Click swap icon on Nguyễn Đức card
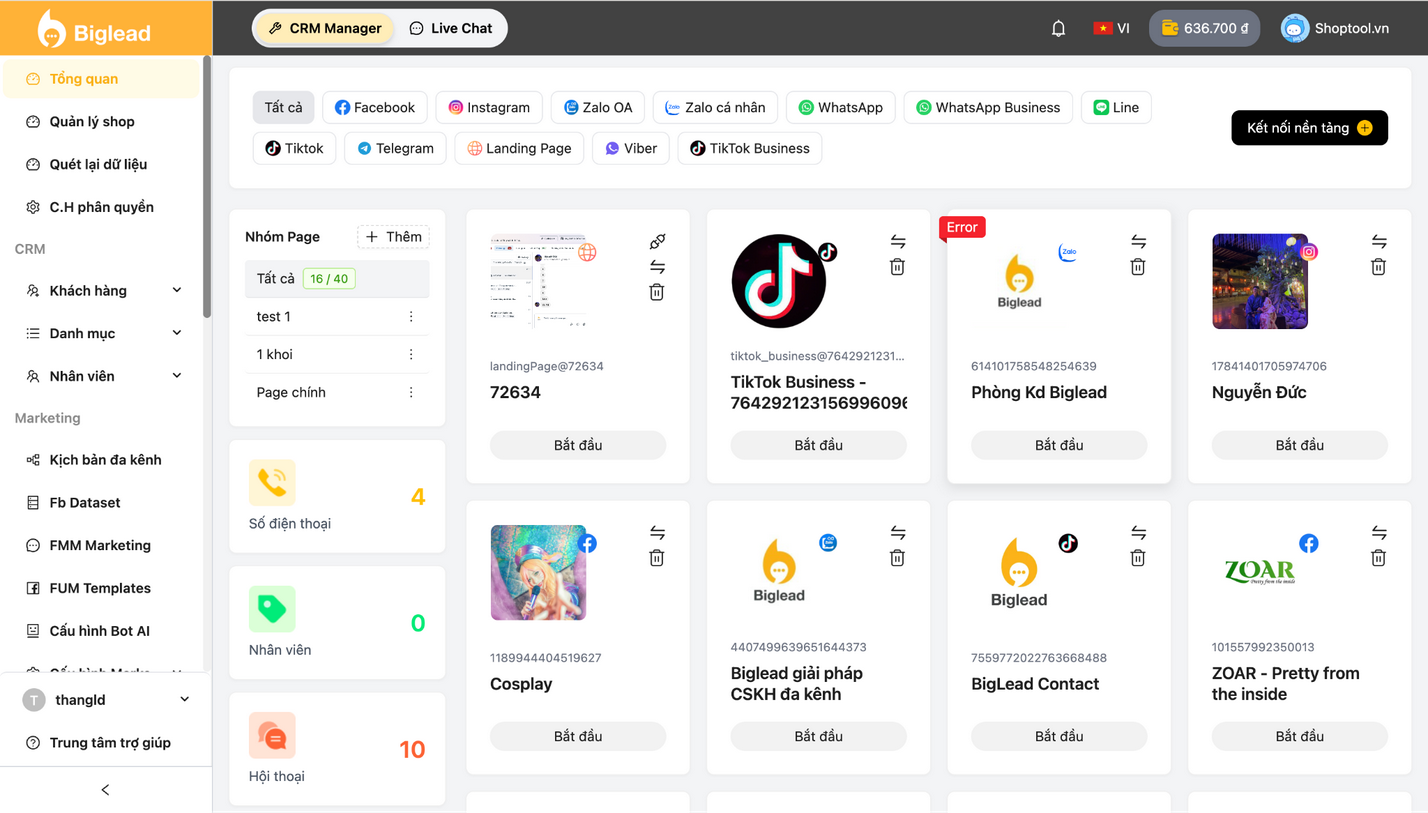 tap(1379, 241)
